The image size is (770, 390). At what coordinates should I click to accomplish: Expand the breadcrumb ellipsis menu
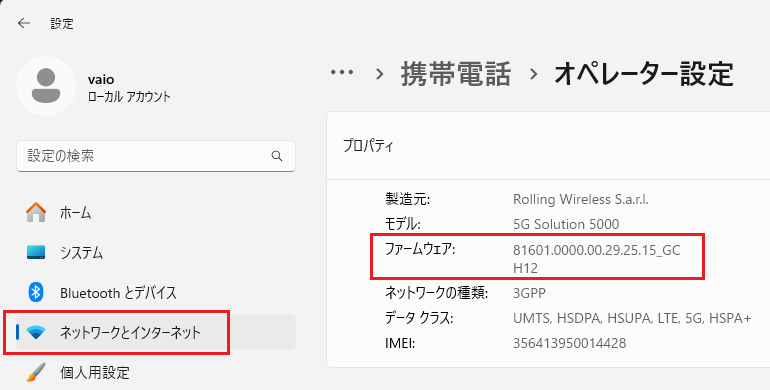[x=342, y=73]
